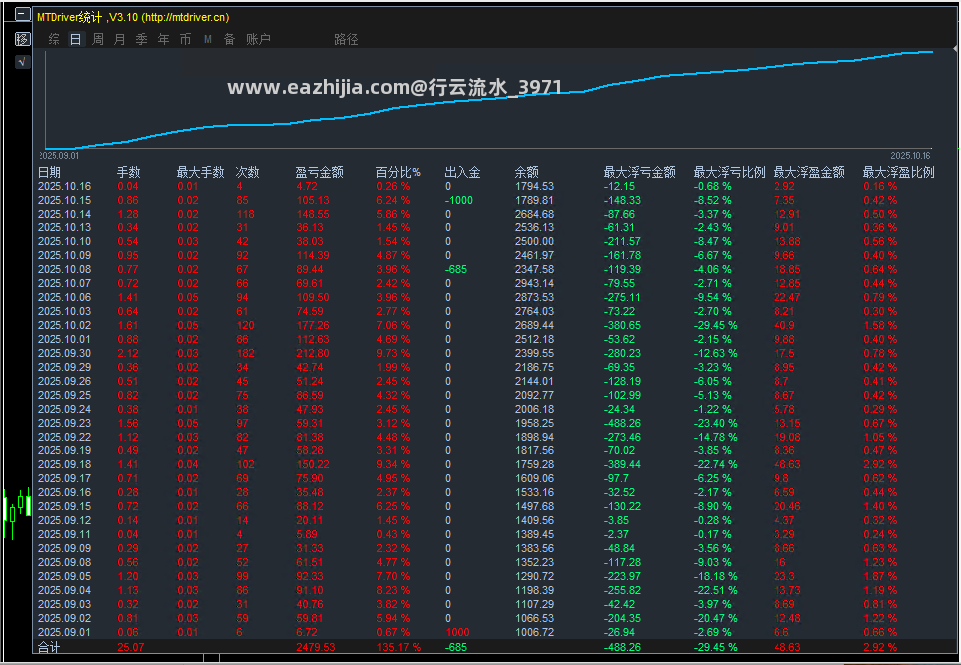Click profit value 5.89
The image size is (961, 665).
(306, 534)
